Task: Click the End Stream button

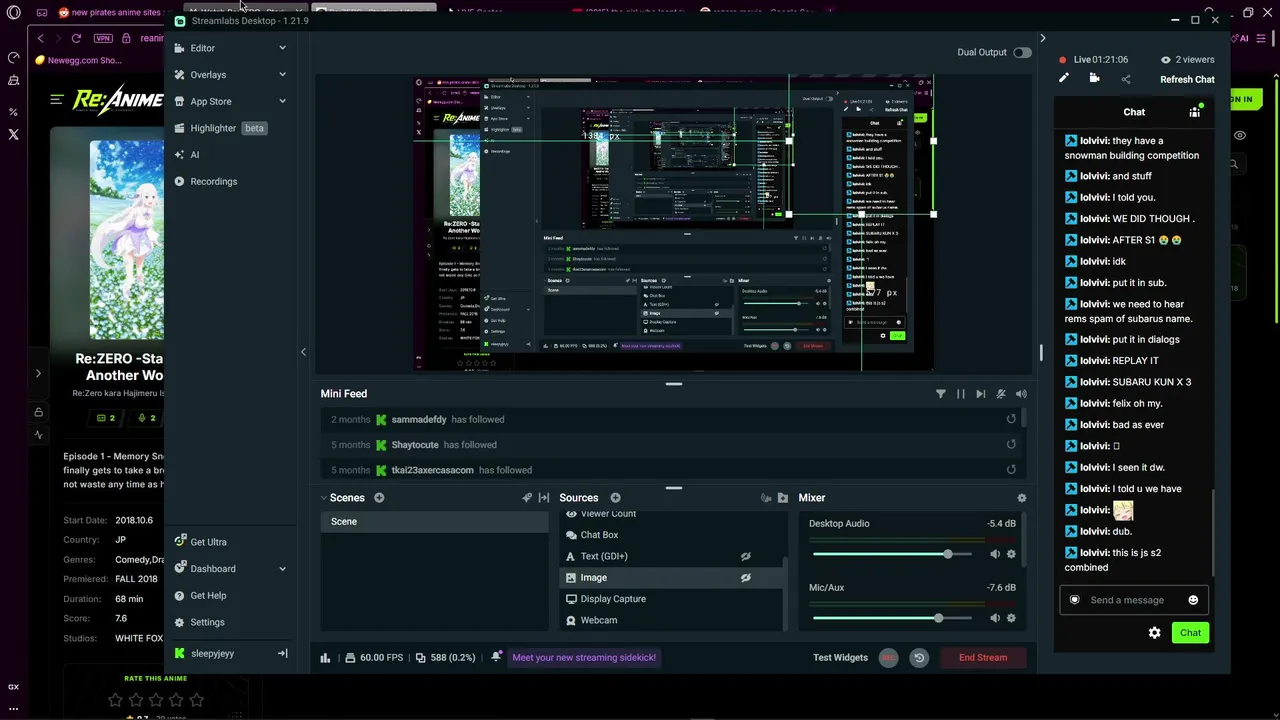Action: tap(983, 658)
